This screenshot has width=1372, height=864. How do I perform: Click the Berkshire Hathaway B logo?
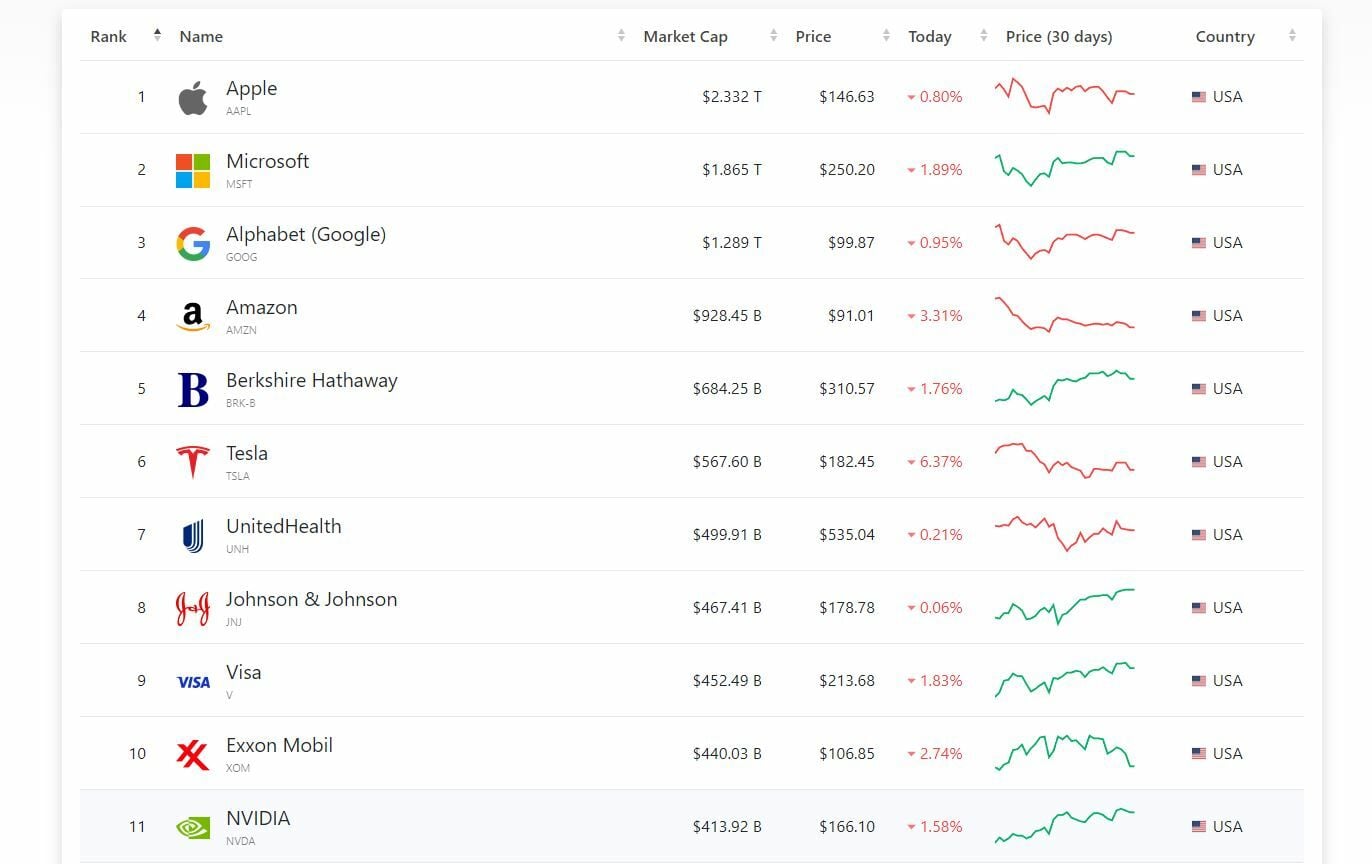click(193, 390)
